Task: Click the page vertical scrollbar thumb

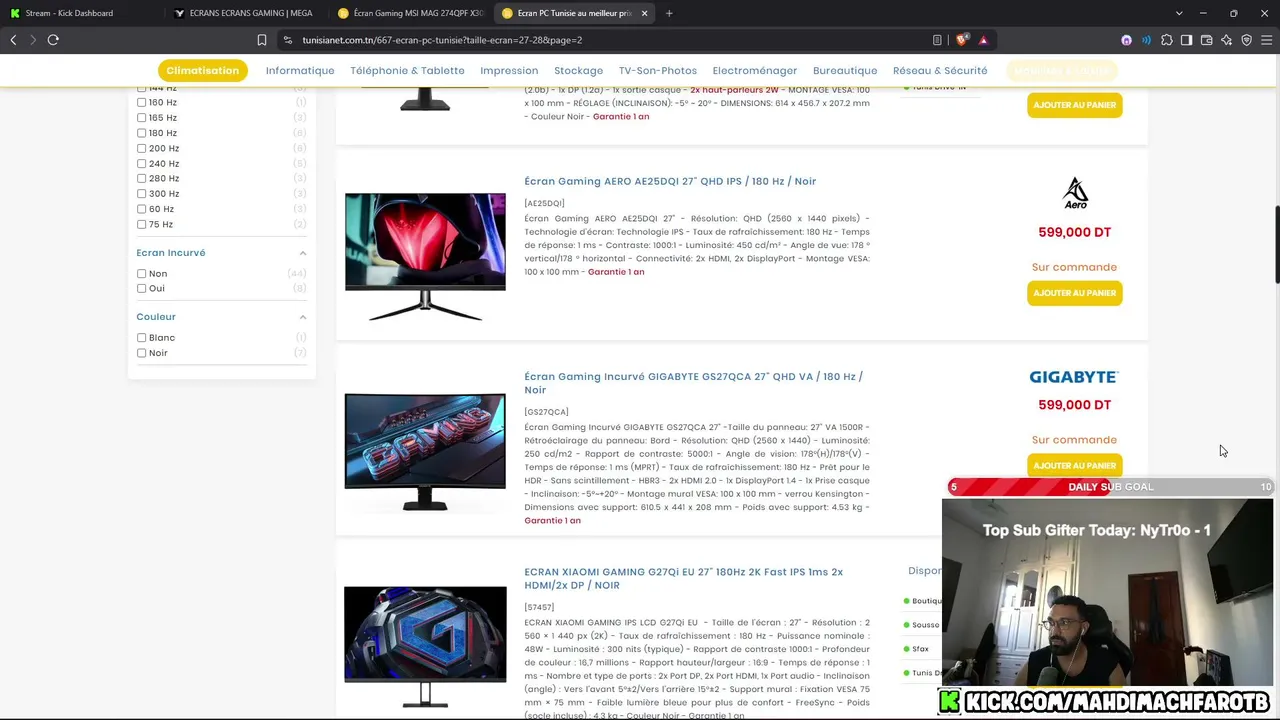Action: pyautogui.click(x=1276, y=245)
